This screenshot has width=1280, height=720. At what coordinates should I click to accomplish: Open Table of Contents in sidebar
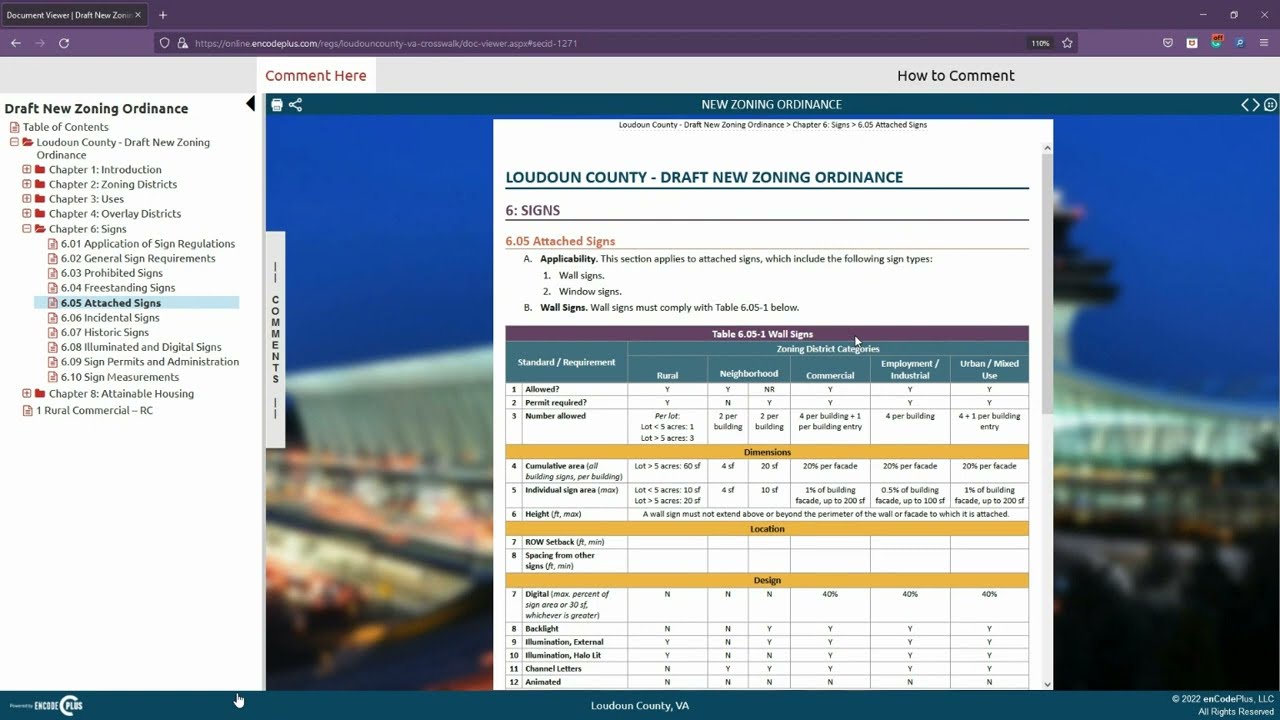pos(66,127)
